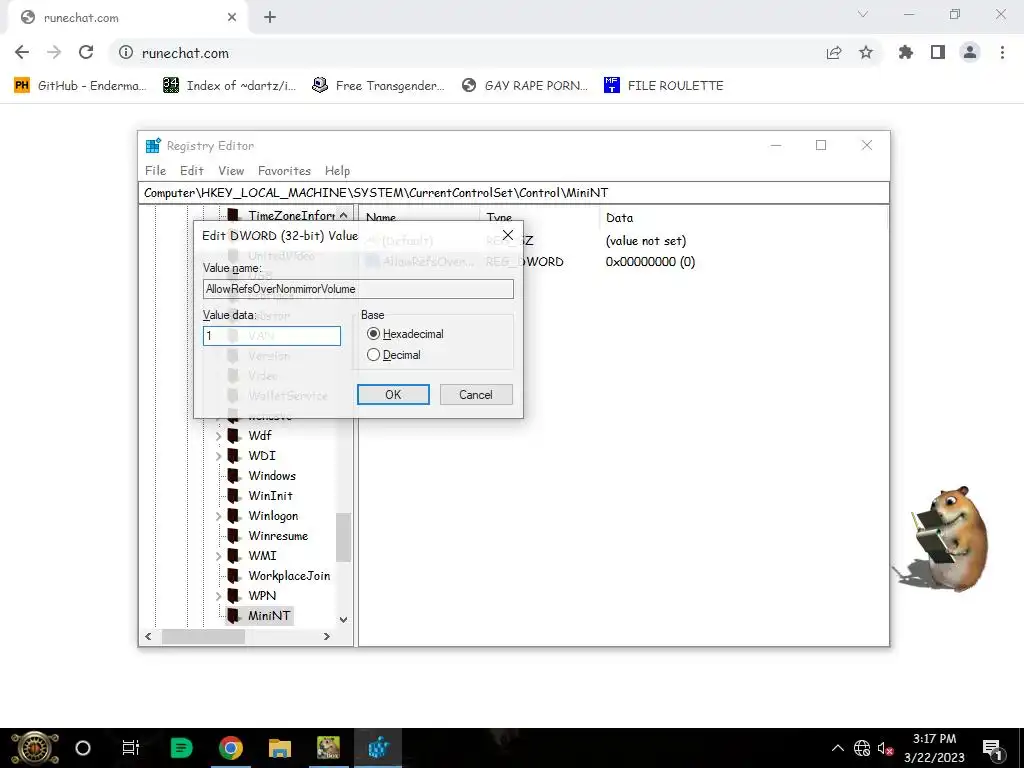Expand the WMI registry key
1024x768 pixels.
click(219, 556)
